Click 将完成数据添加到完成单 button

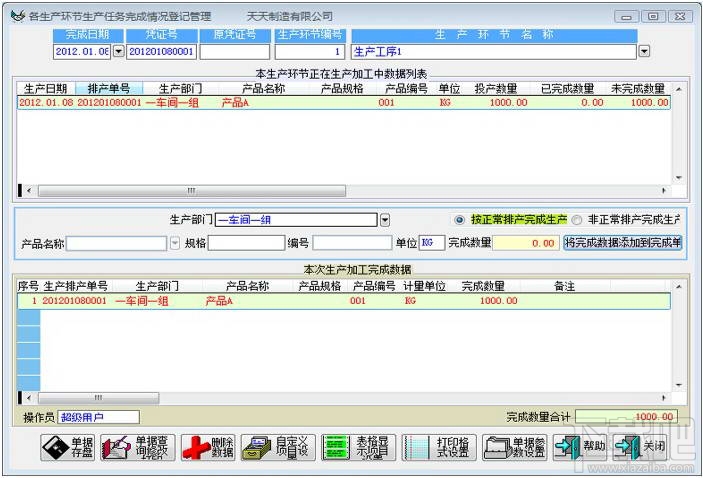click(622, 243)
